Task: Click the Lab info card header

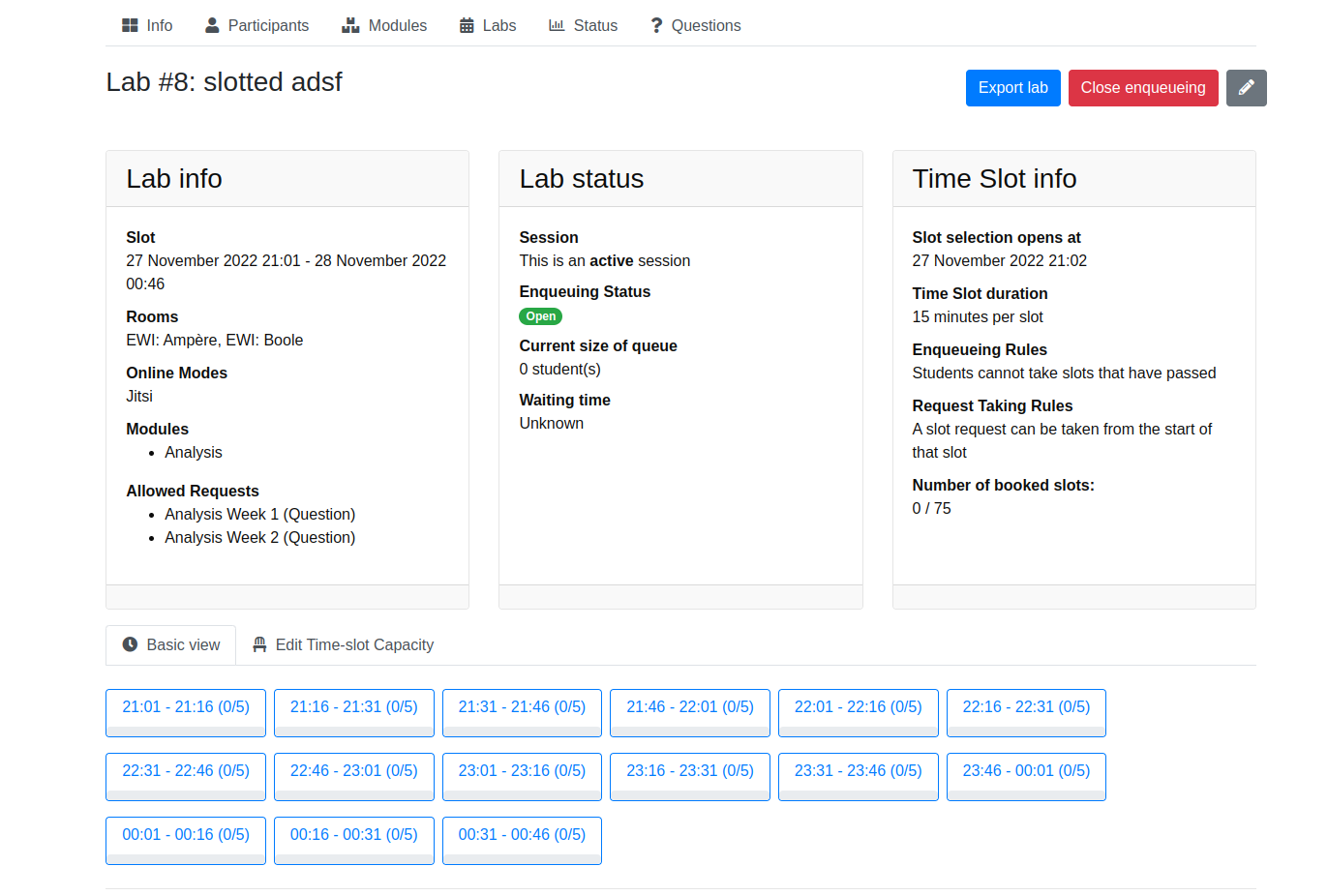Action: 287,179
